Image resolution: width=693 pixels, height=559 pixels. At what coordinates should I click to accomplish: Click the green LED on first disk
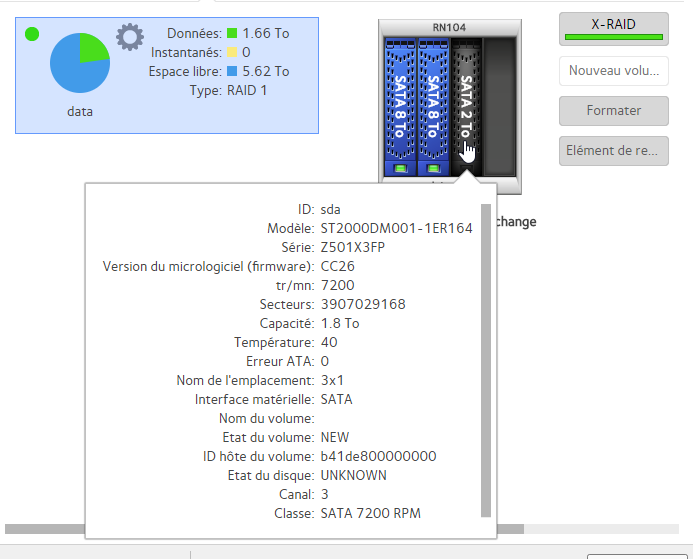pyautogui.click(x=400, y=168)
